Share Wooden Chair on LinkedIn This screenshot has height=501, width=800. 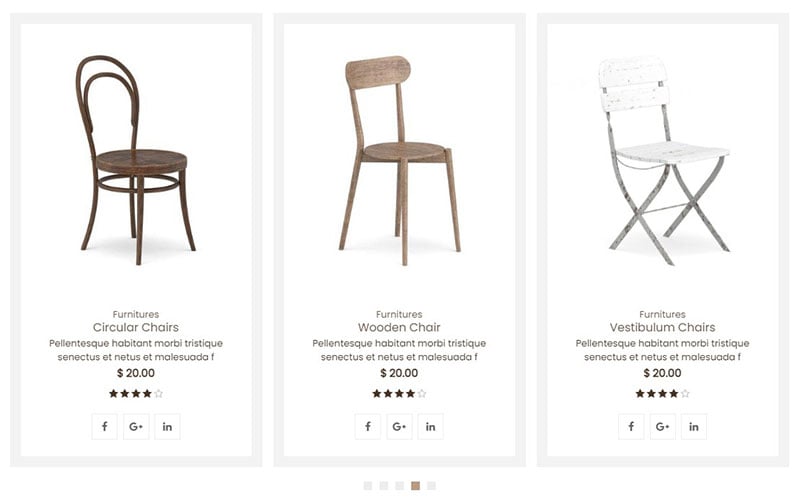point(431,427)
